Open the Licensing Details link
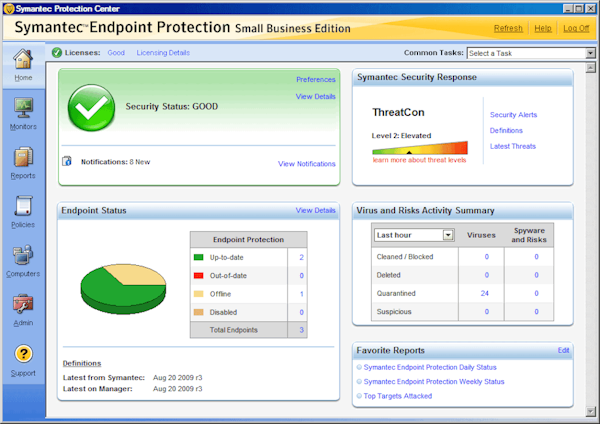Viewport: 600px width, 424px height. (162, 52)
